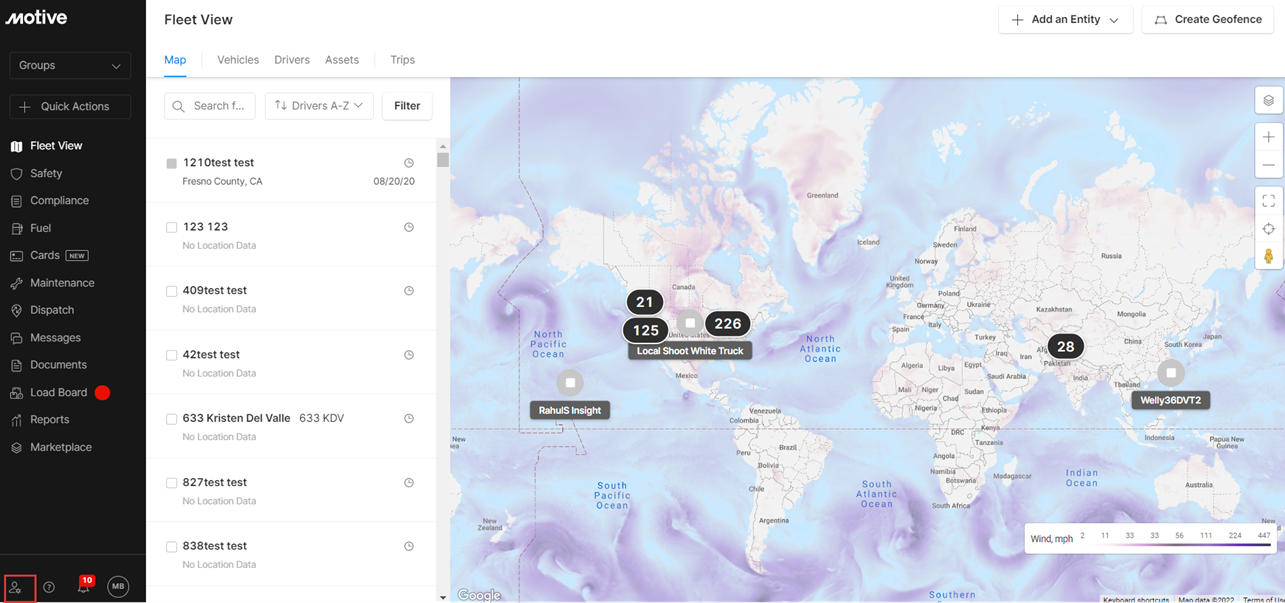The width and height of the screenshot is (1285, 603).
Task: Open notifications bell with 10 badge
Action: coord(84,587)
